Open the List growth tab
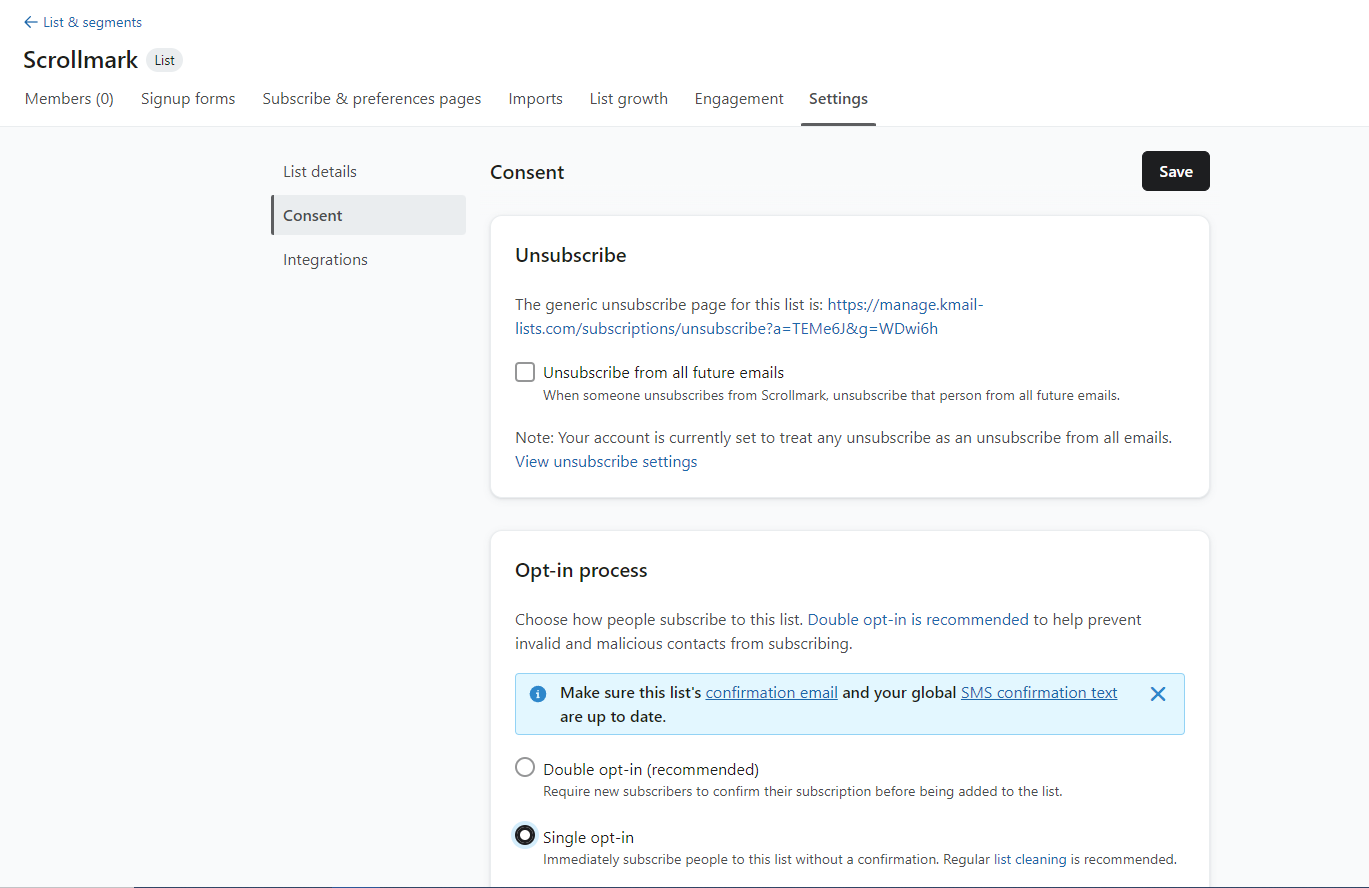This screenshot has height=888, width=1369. (628, 99)
